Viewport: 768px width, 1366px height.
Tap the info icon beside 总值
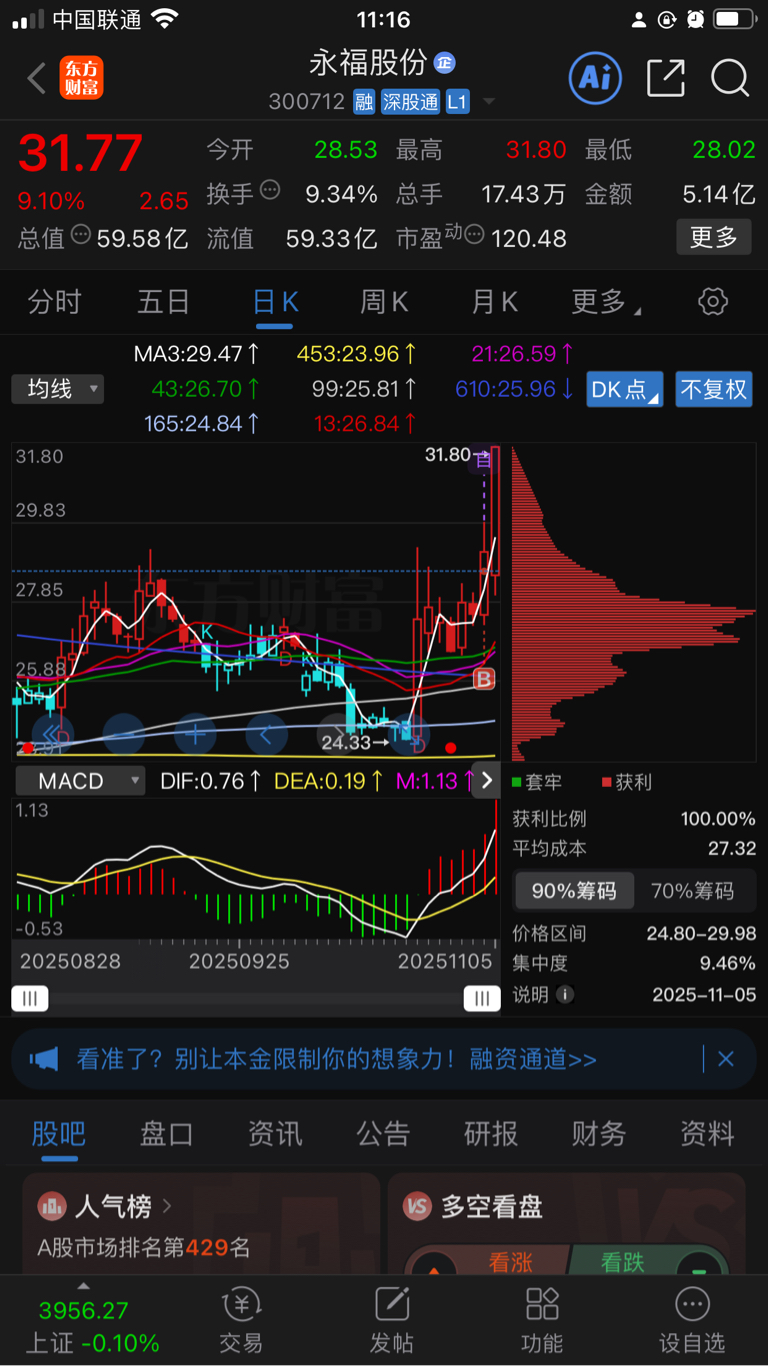pyautogui.click(x=81, y=235)
